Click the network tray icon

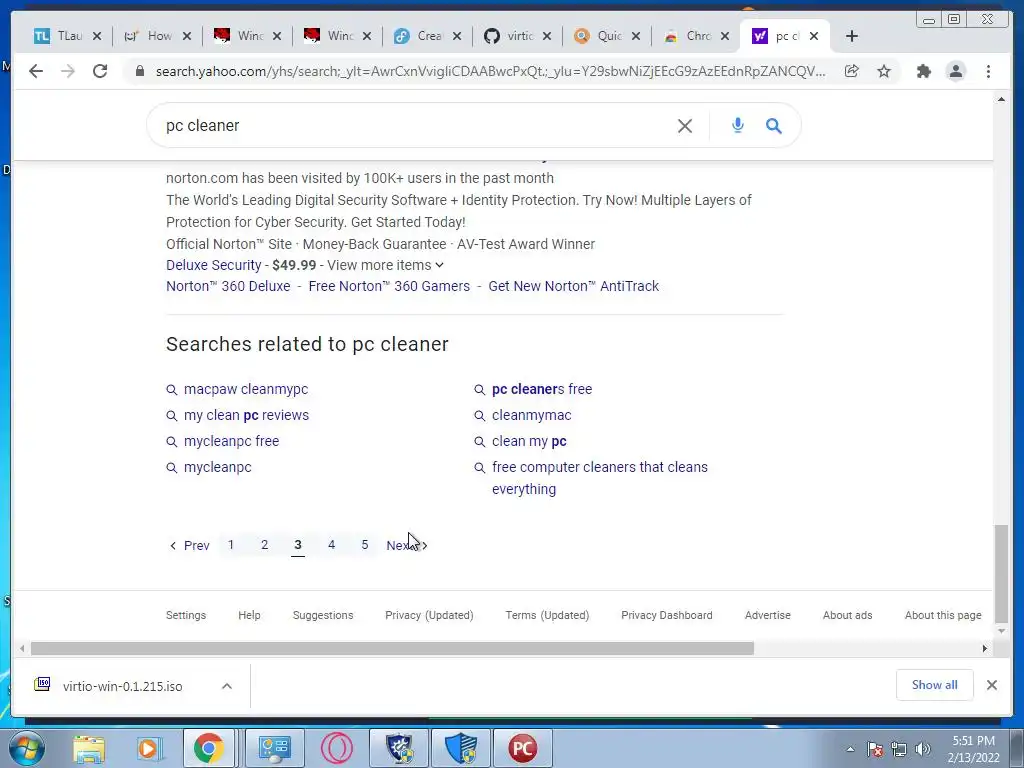[899, 749]
